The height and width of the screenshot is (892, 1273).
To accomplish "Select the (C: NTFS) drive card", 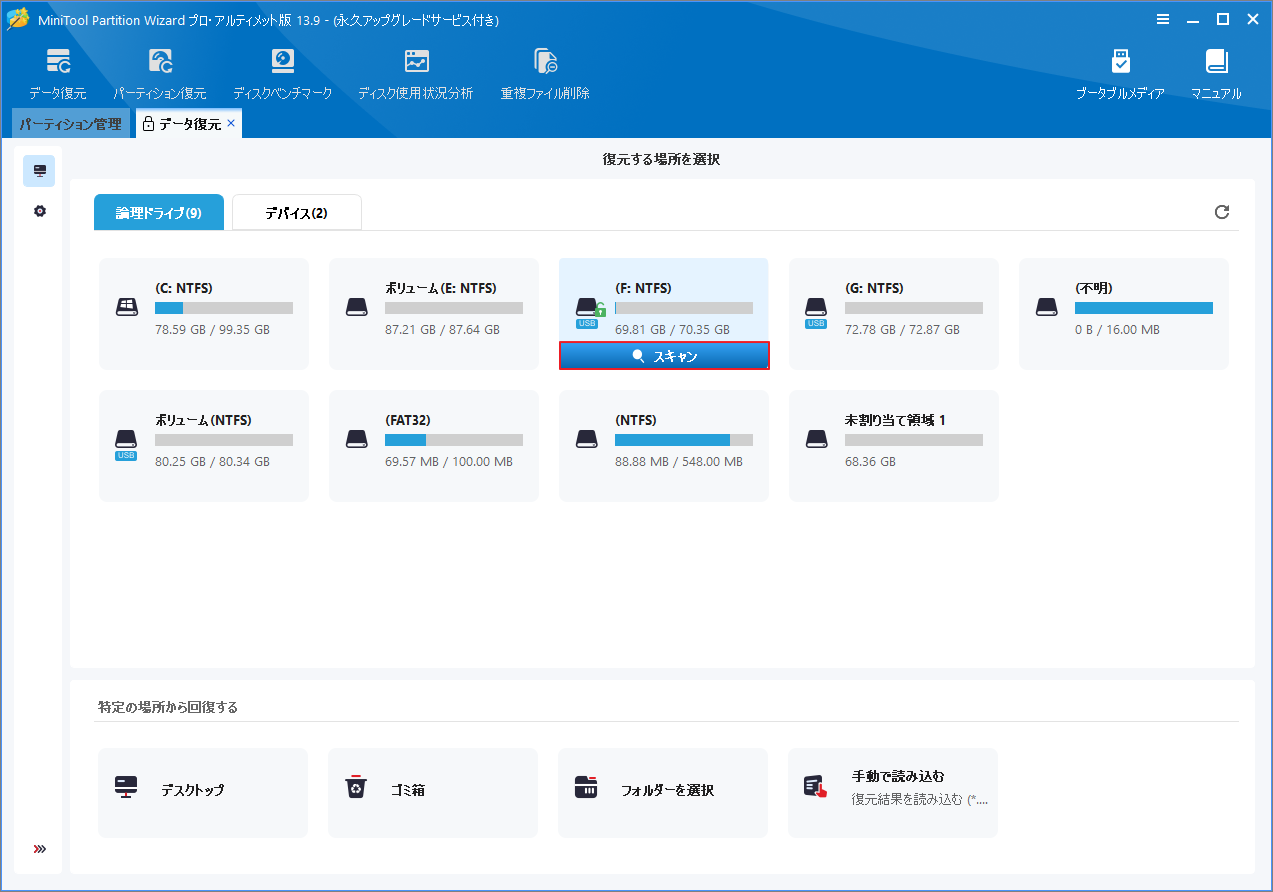I will pos(204,314).
